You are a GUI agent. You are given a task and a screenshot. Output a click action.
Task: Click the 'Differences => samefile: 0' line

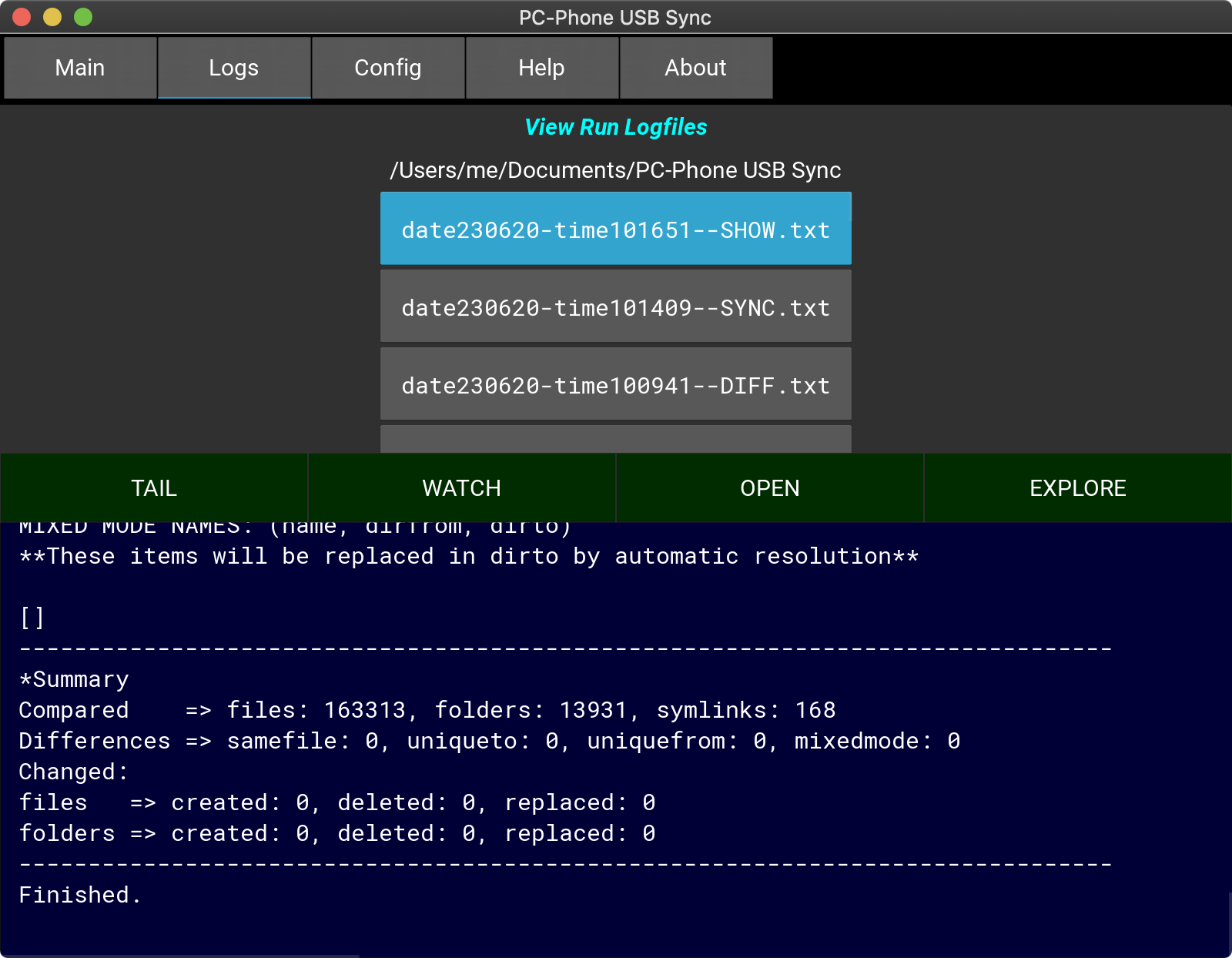coord(490,741)
